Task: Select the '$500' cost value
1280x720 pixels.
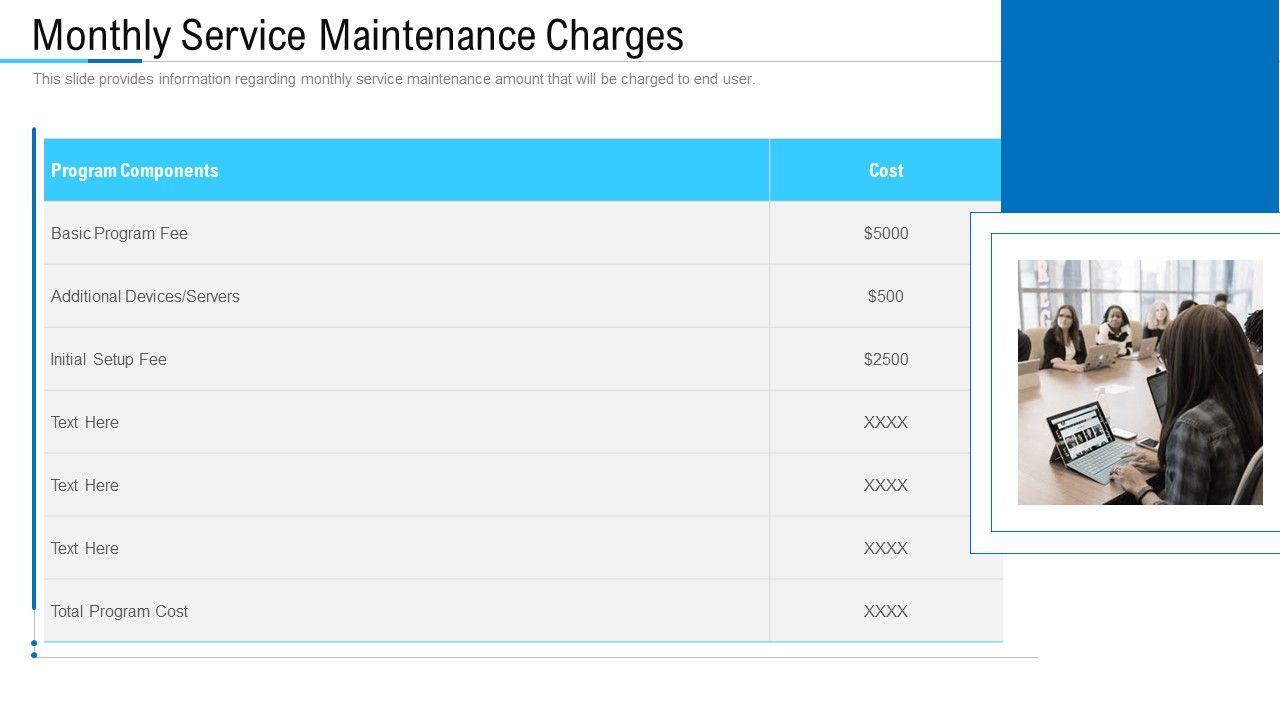Action: tap(886, 297)
